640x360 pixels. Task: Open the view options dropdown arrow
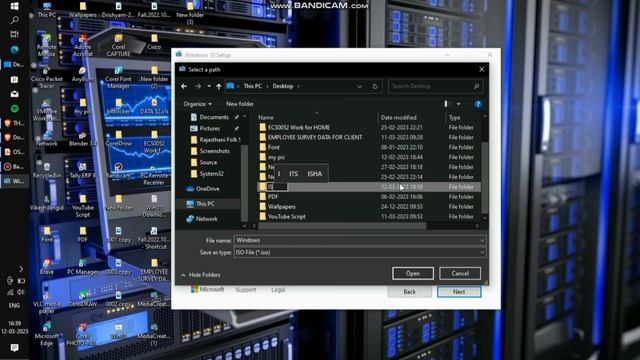tap(459, 104)
